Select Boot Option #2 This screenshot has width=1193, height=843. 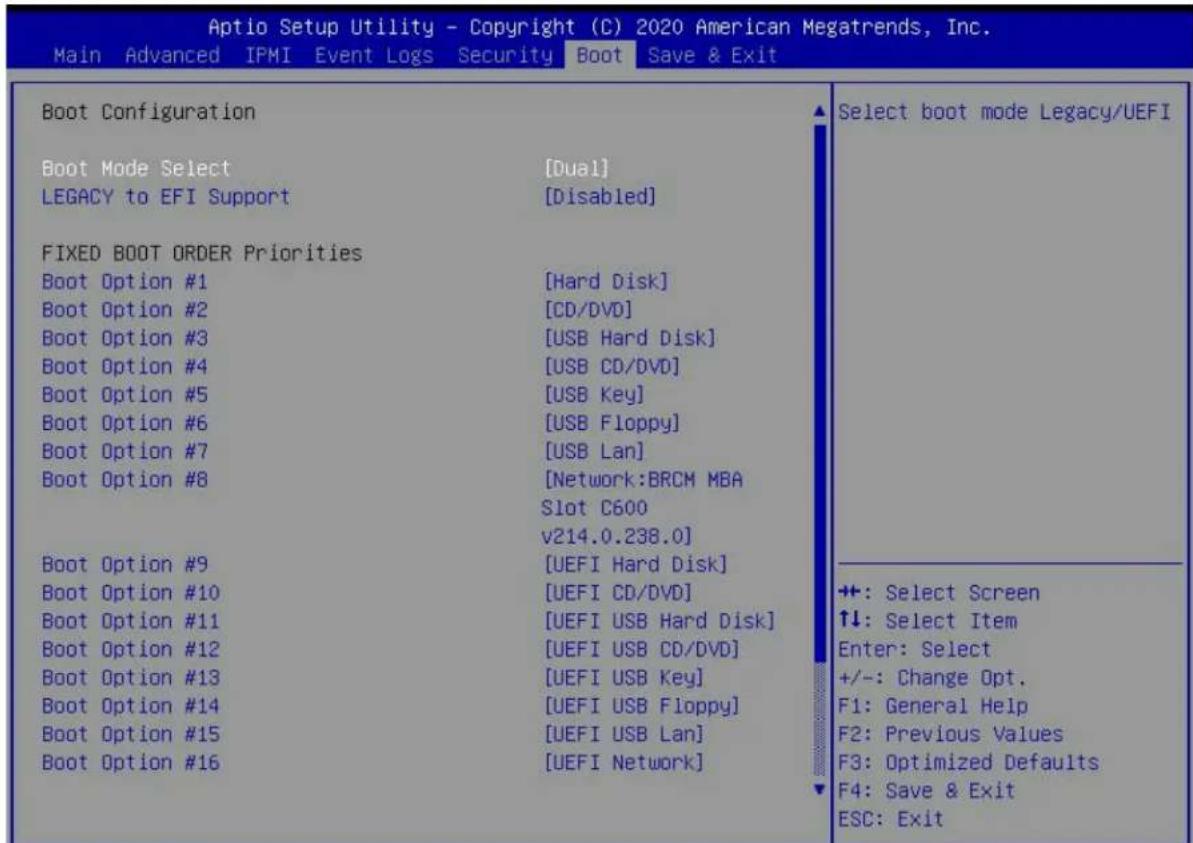(x=124, y=310)
